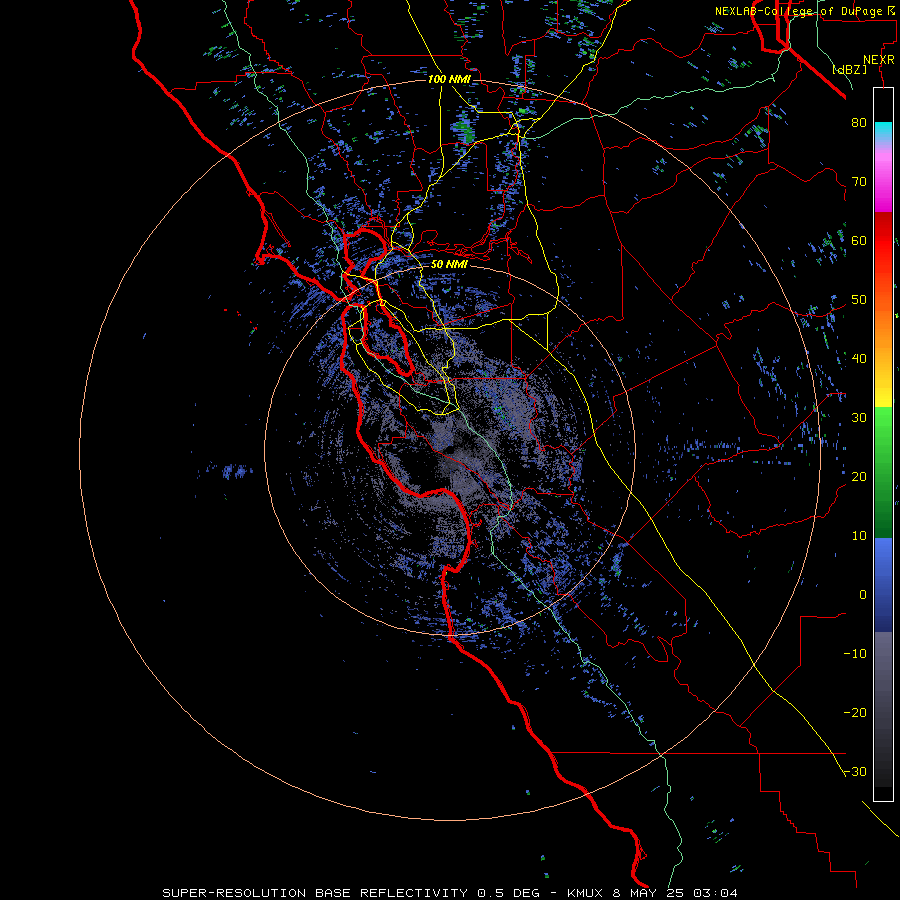Click the 50 NMI range ring label

point(449,265)
